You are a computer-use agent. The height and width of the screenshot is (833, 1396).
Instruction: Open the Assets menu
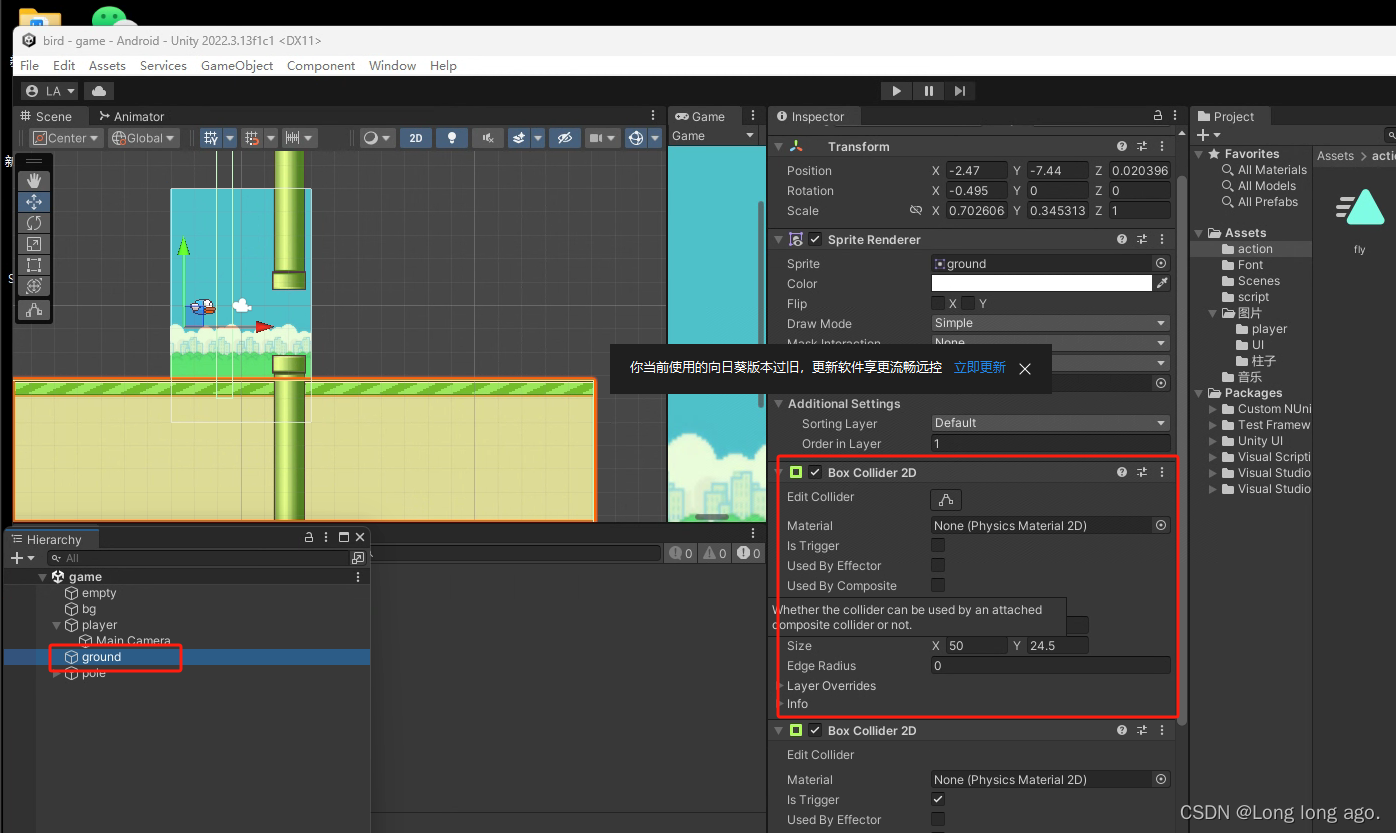click(107, 65)
